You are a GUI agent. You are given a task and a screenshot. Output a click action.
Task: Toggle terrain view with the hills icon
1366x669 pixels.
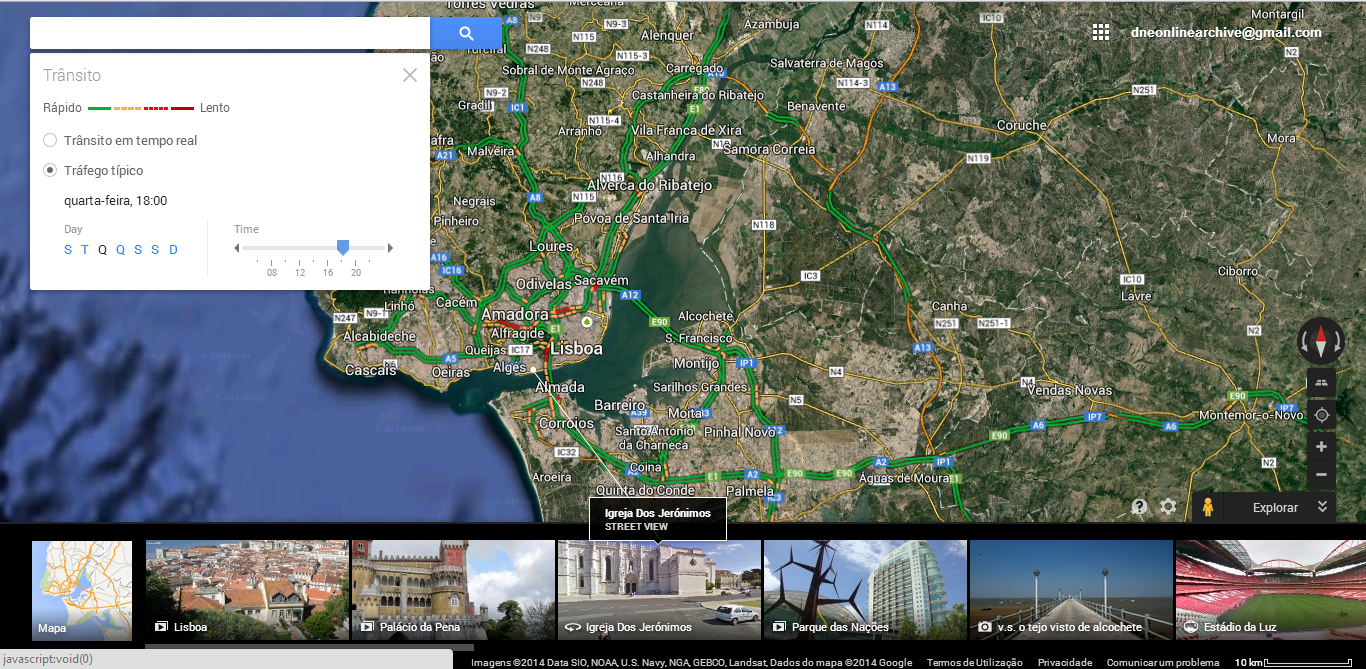click(x=1321, y=382)
